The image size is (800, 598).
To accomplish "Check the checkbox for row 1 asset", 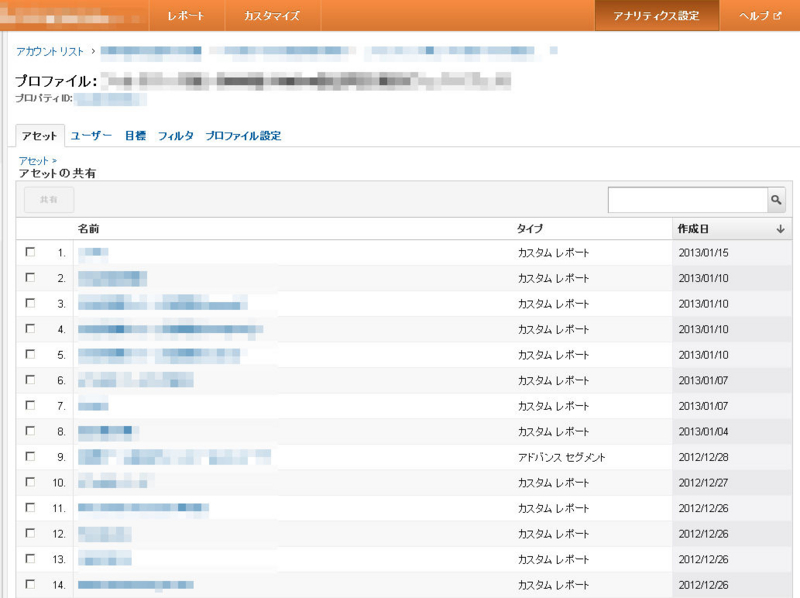I will coord(31,253).
